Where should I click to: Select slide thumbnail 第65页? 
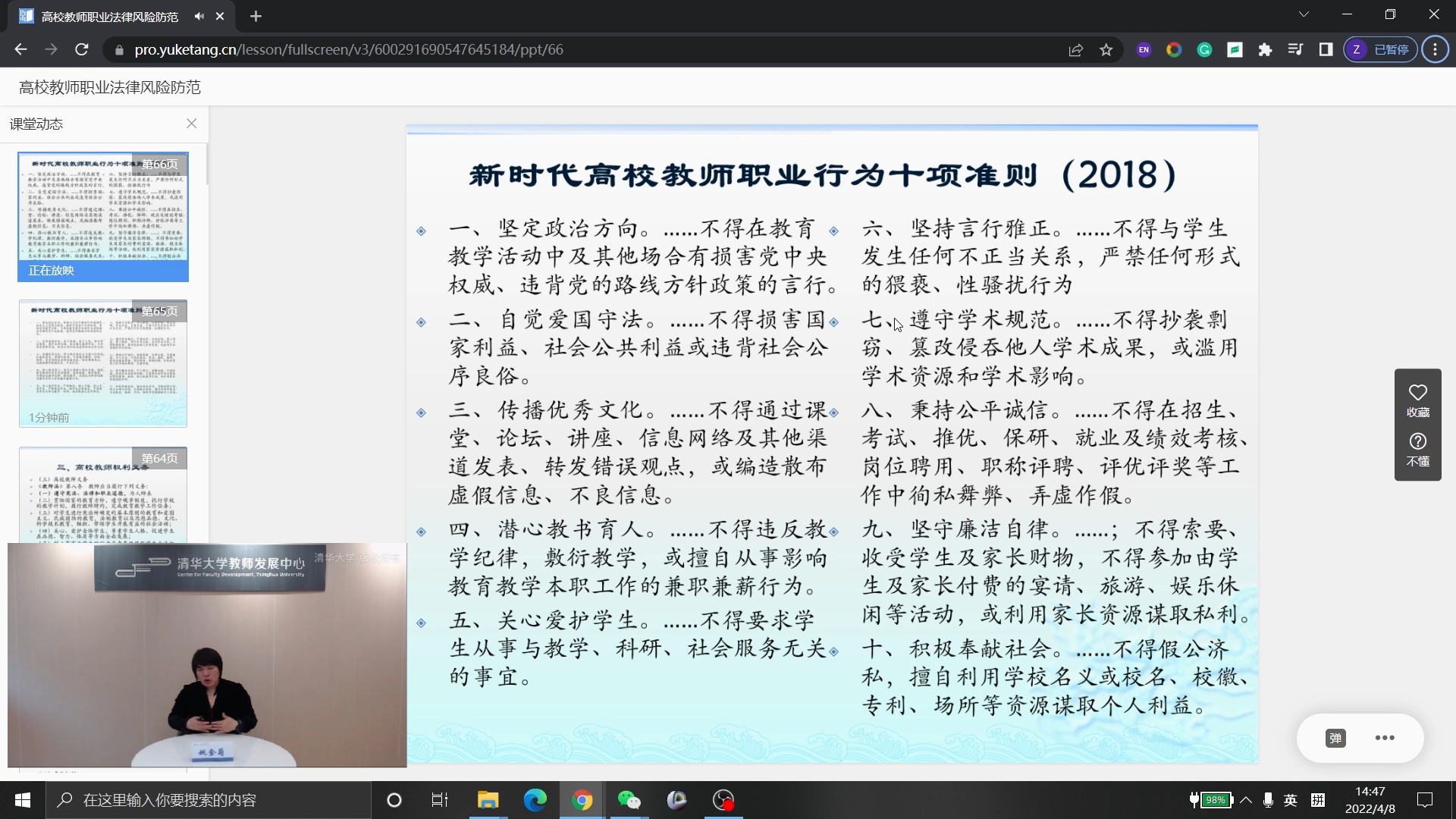pos(103,363)
